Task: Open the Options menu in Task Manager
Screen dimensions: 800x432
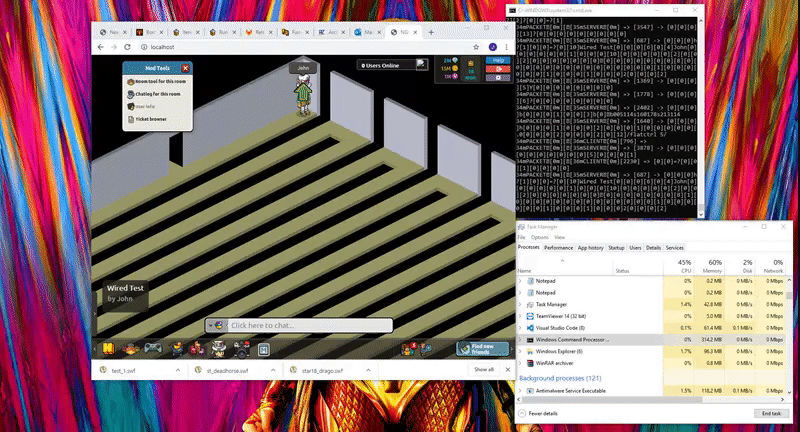Action: (539, 237)
